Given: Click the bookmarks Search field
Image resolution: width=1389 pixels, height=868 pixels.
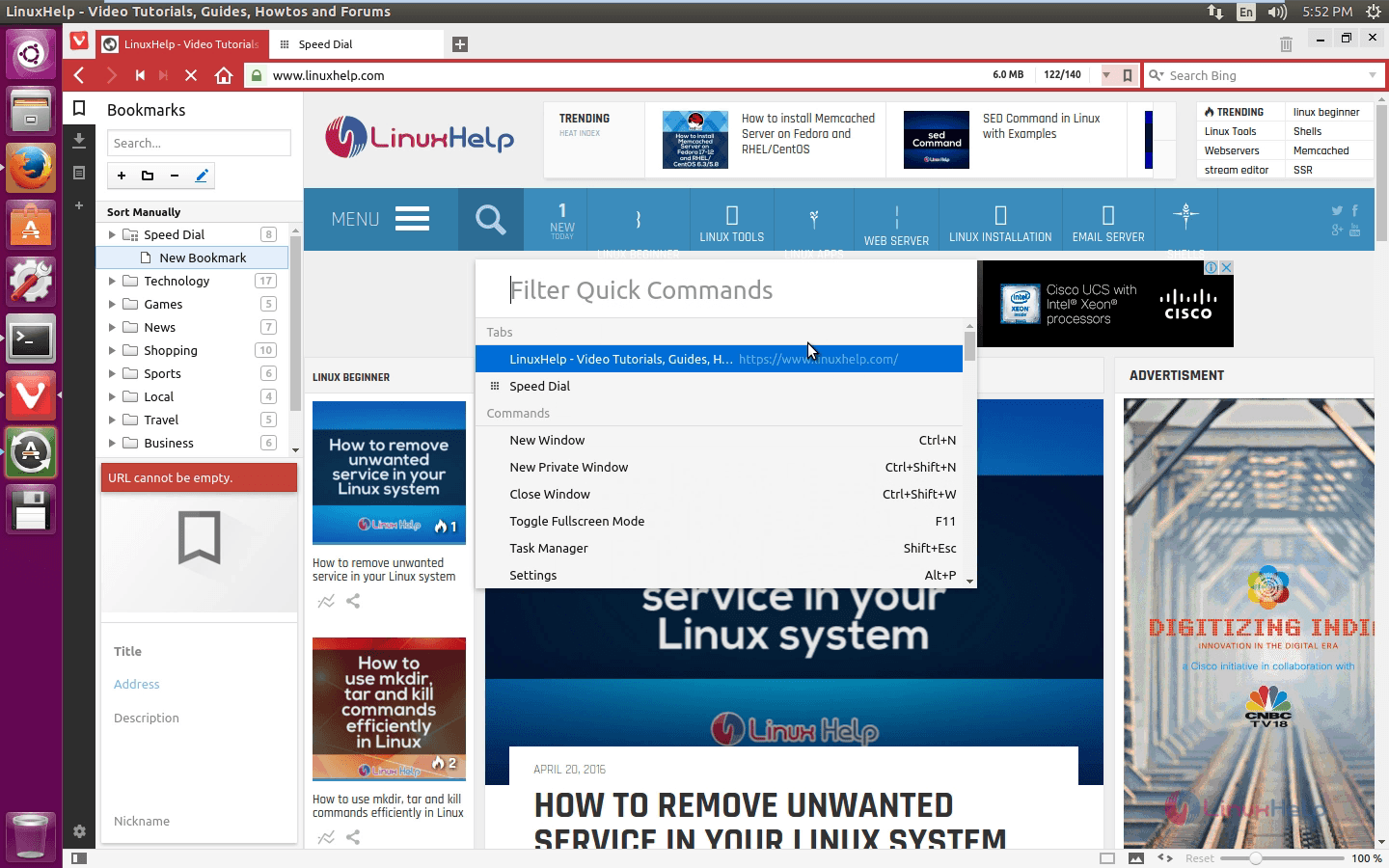Looking at the screenshot, I should [199, 143].
